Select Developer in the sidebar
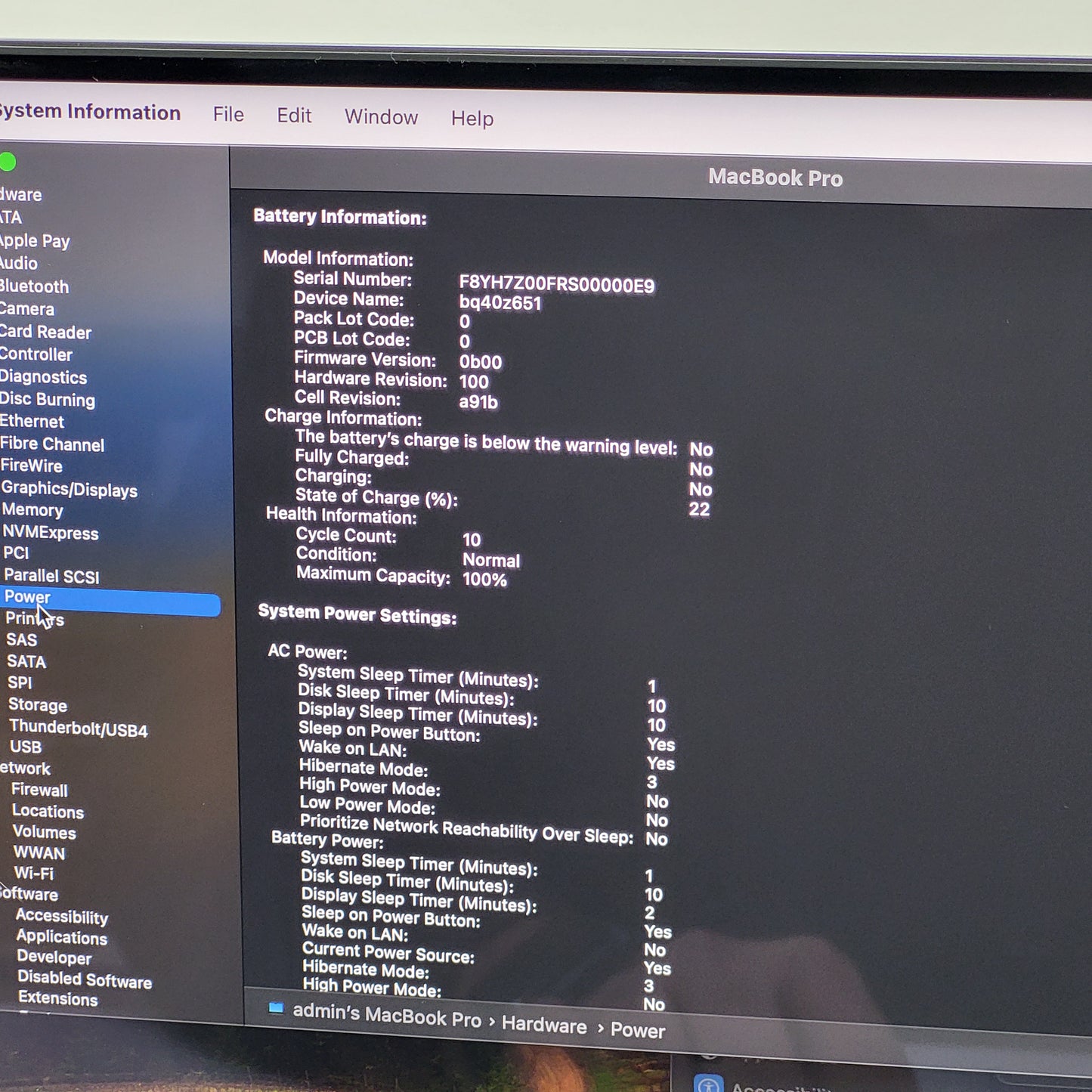Screen dimensions: 1092x1092 [x=54, y=957]
